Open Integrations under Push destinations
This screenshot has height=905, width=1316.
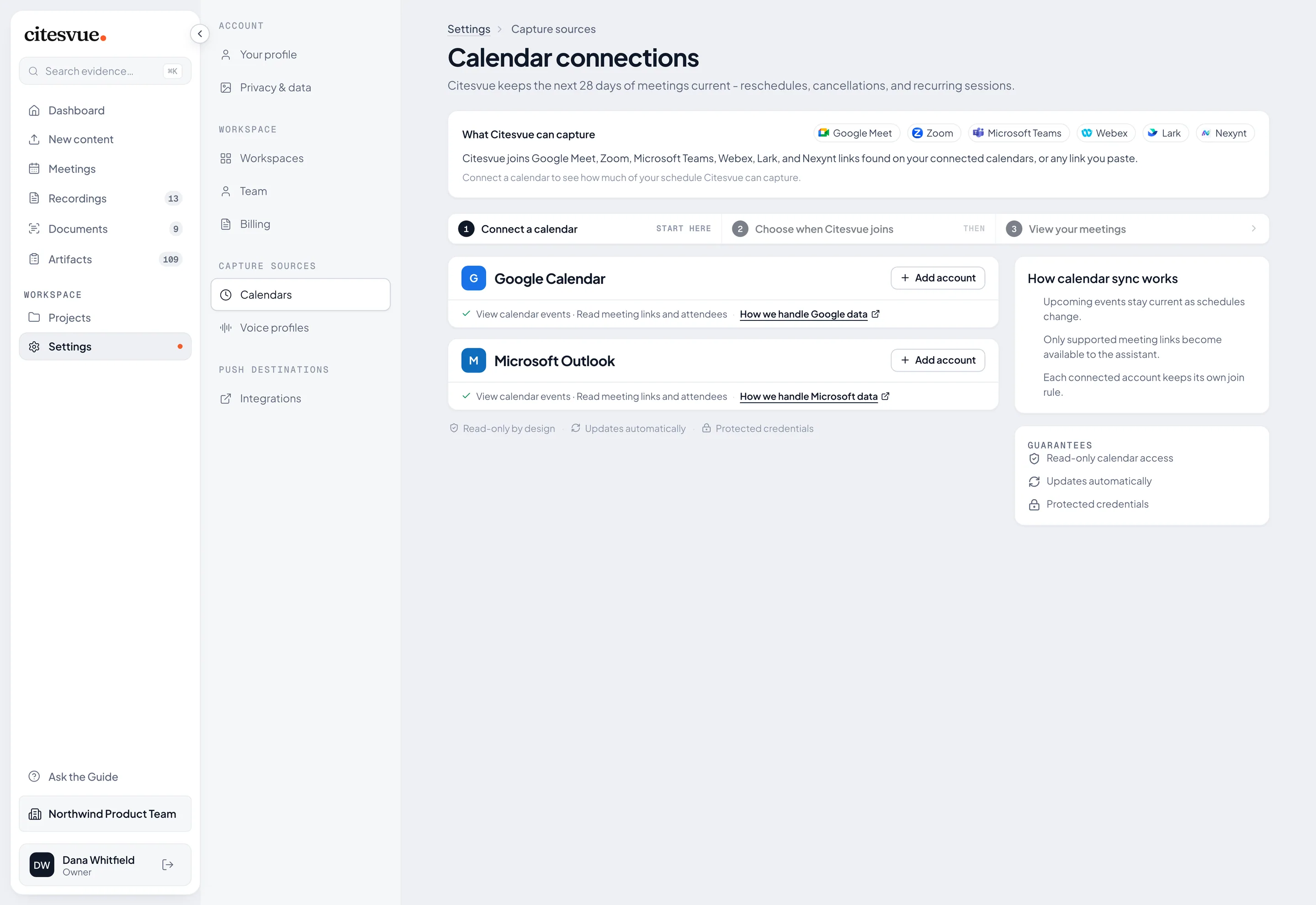(x=300, y=399)
